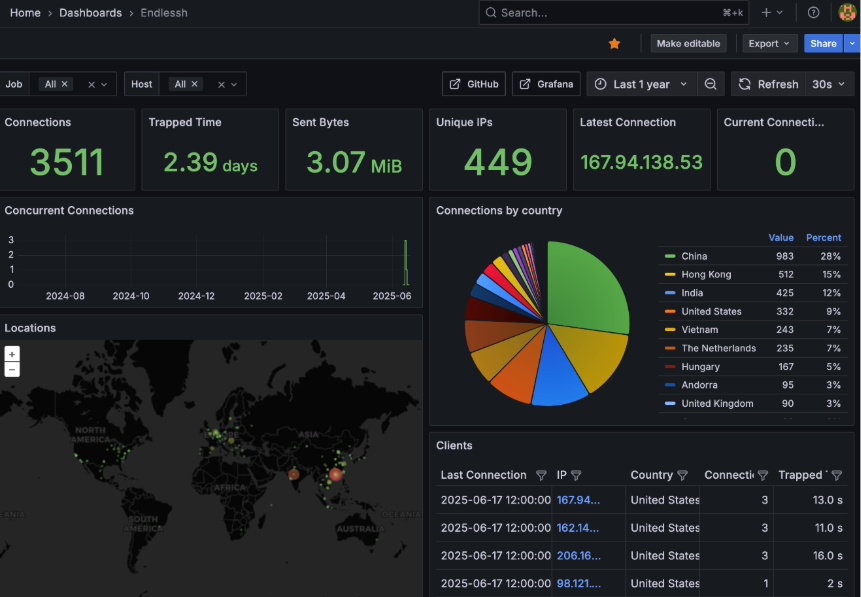Screen dimensions: 861x597
Task: Remove the All chip from Job filter
Action: (65, 85)
